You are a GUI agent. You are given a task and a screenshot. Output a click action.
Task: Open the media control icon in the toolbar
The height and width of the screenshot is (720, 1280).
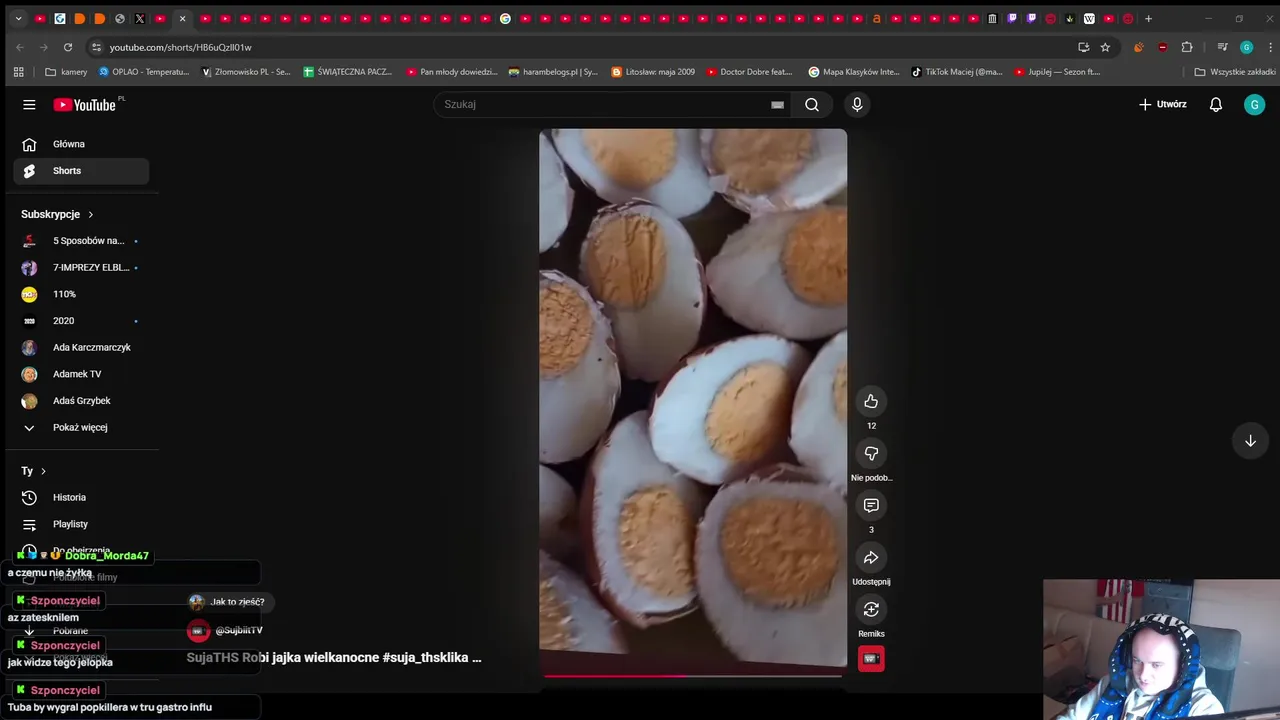(x=1222, y=47)
